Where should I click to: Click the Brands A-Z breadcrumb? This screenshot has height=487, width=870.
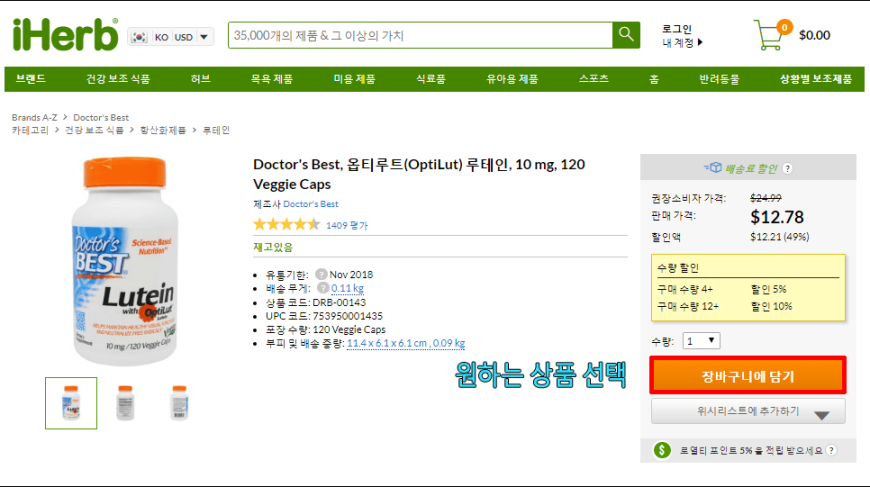tap(34, 118)
